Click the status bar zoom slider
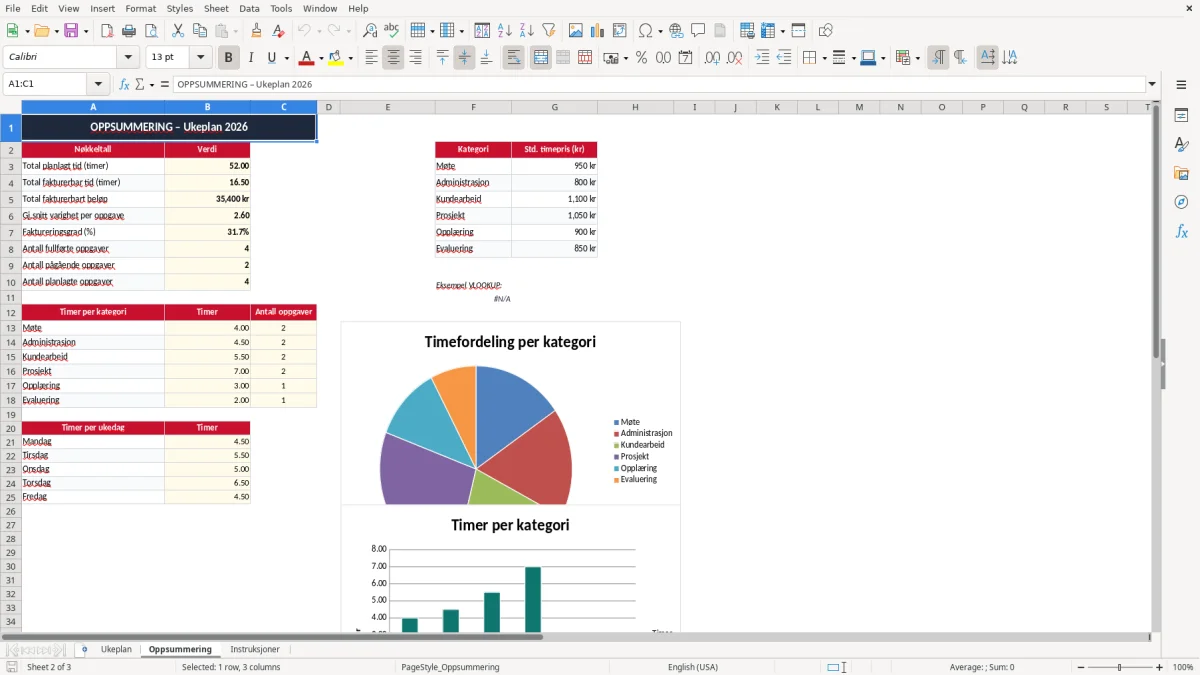The height and width of the screenshot is (675, 1200). tap(1120, 667)
